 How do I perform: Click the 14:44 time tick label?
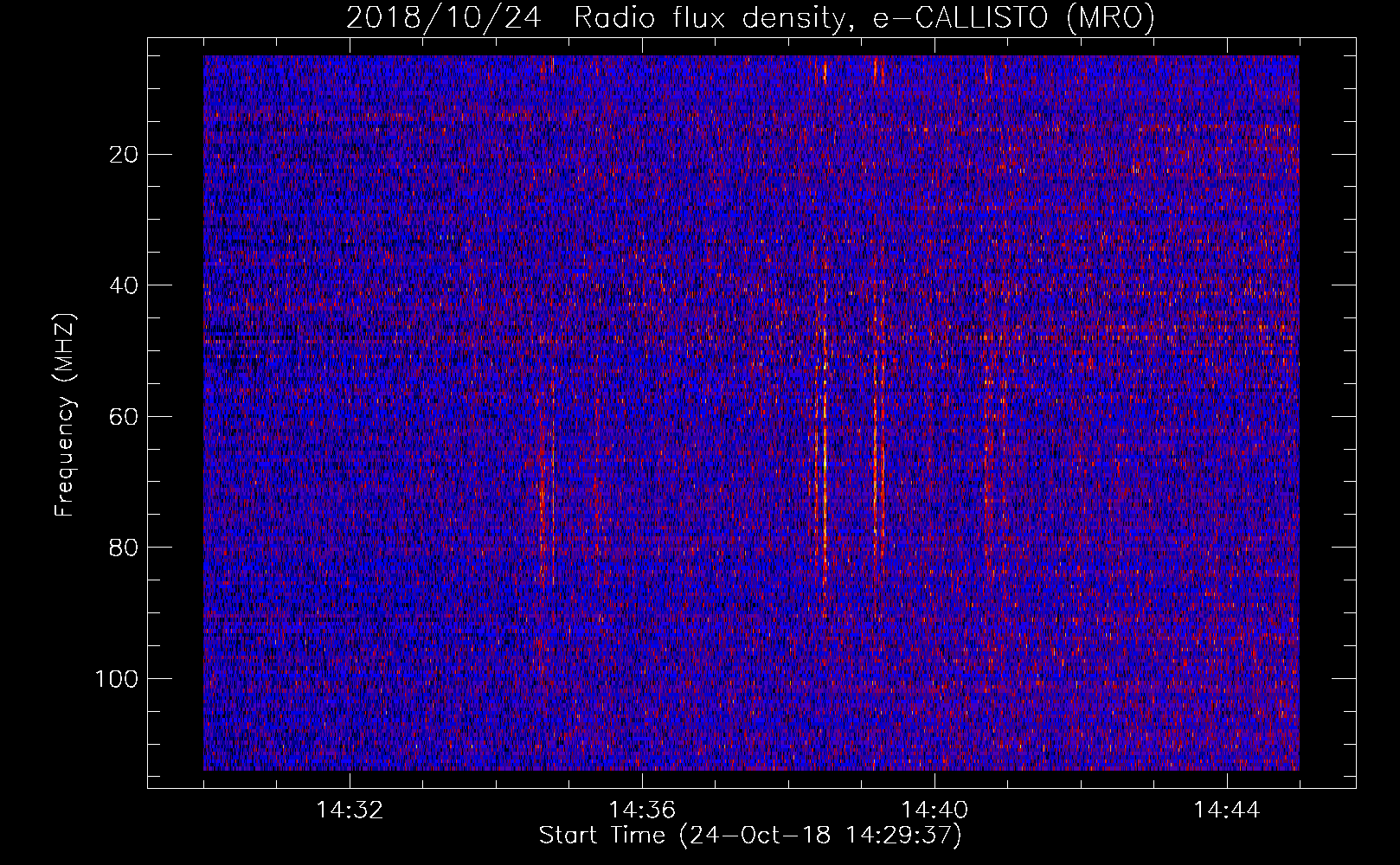(1227, 811)
